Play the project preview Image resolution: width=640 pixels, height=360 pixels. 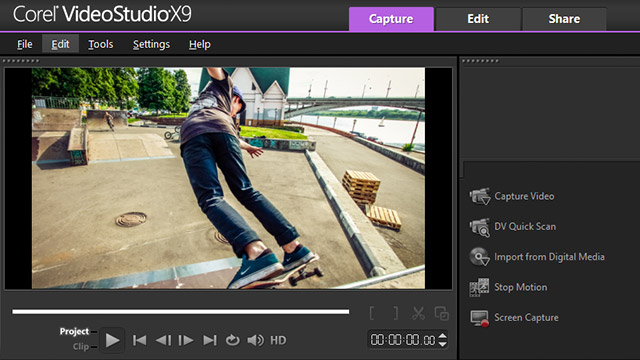tap(112, 340)
